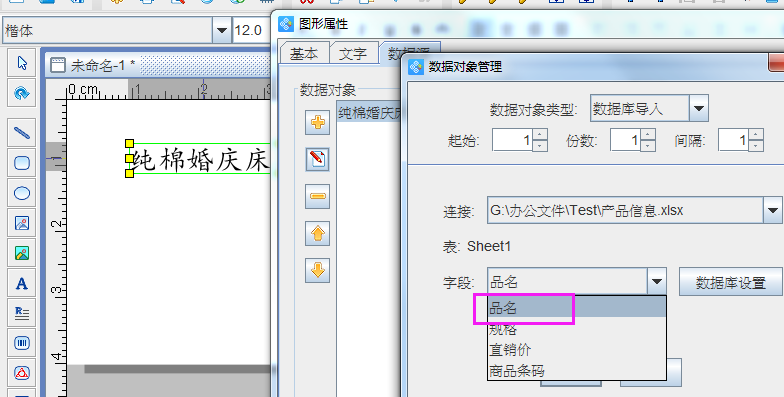
Task: Activate the text A tool
Action: pyautogui.click(x=22, y=283)
